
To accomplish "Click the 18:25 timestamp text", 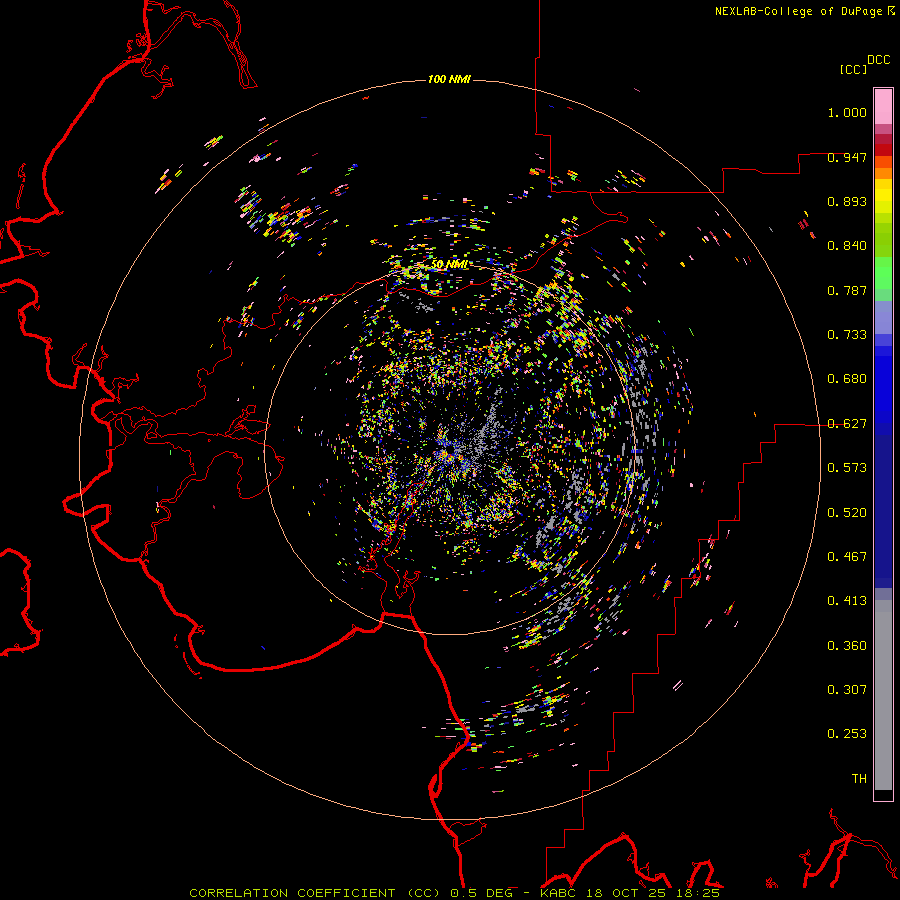I will [696, 893].
